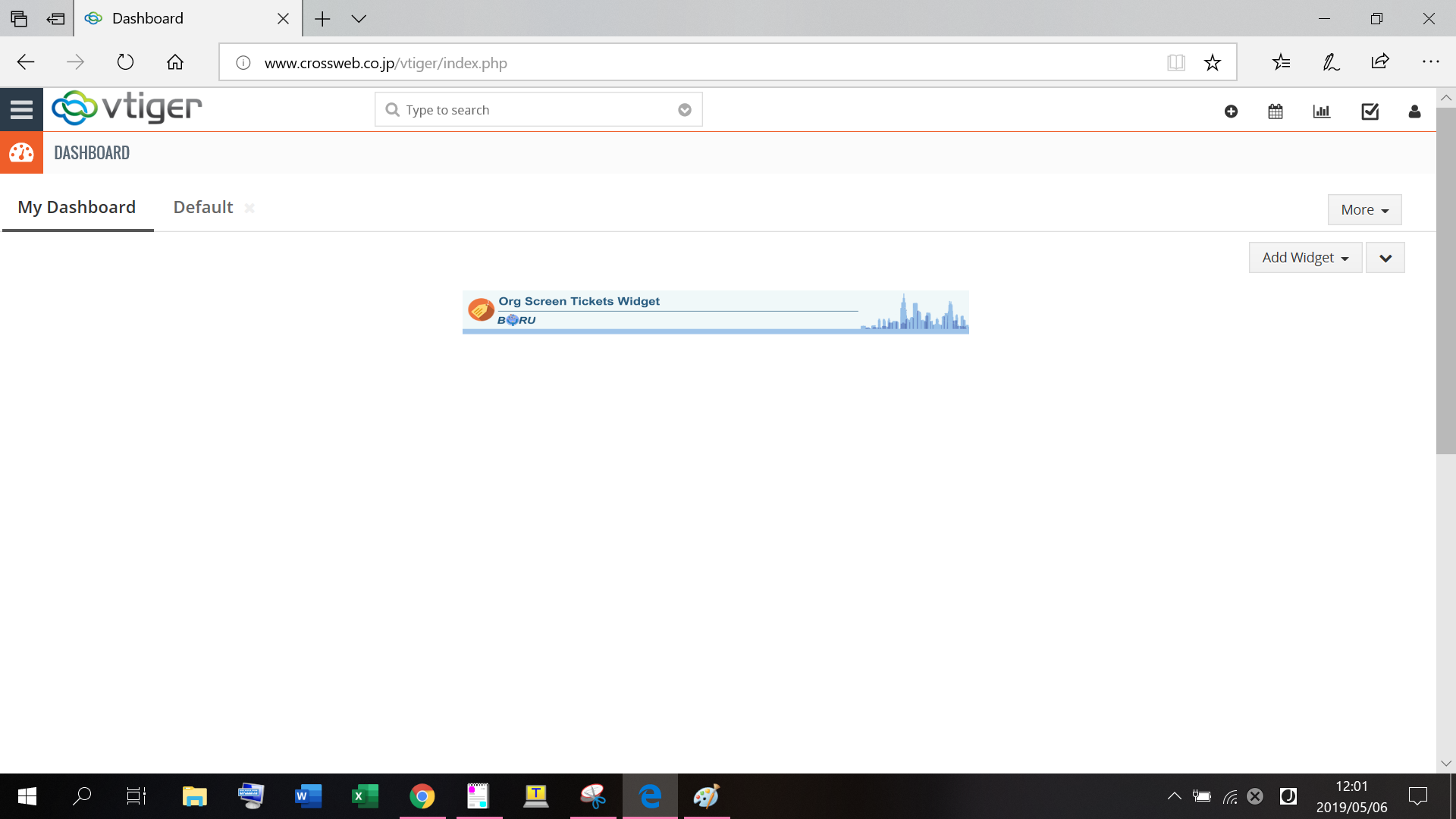The width and height of the screenshot is (1456, 819).
Task: Click the vtiger logo
Action: tap(127, 108)
